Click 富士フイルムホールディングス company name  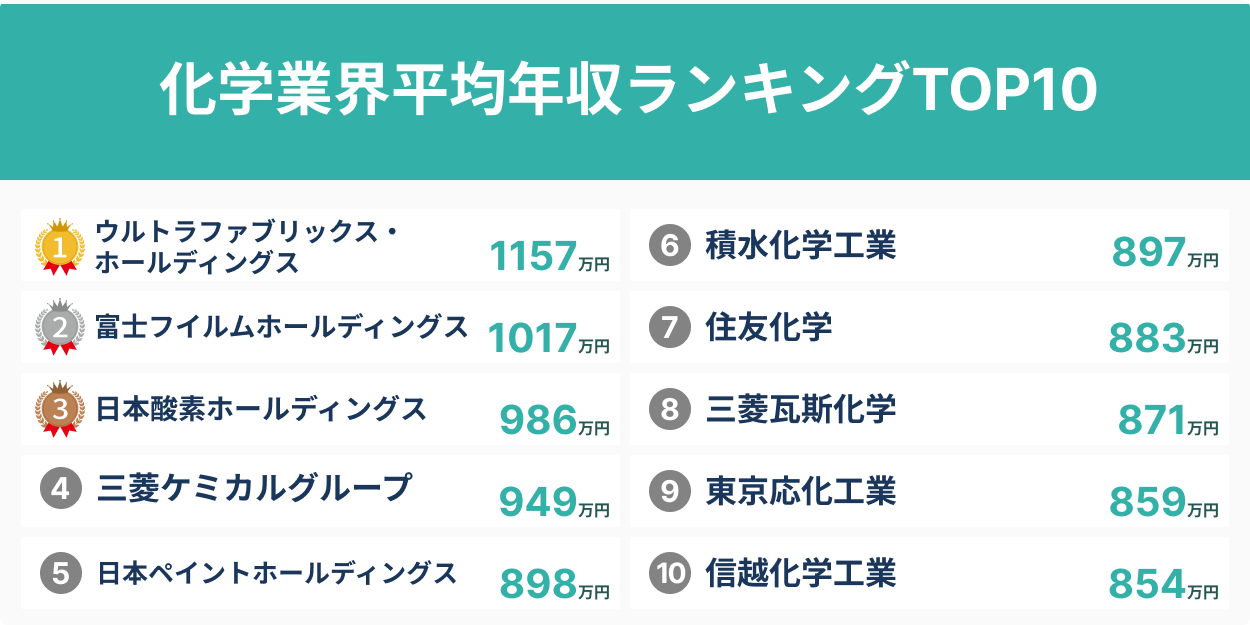pos(281,327)
